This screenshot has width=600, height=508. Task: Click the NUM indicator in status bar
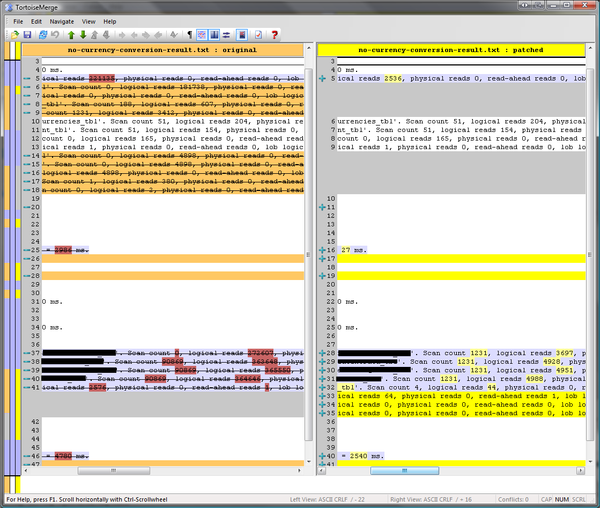562,500
